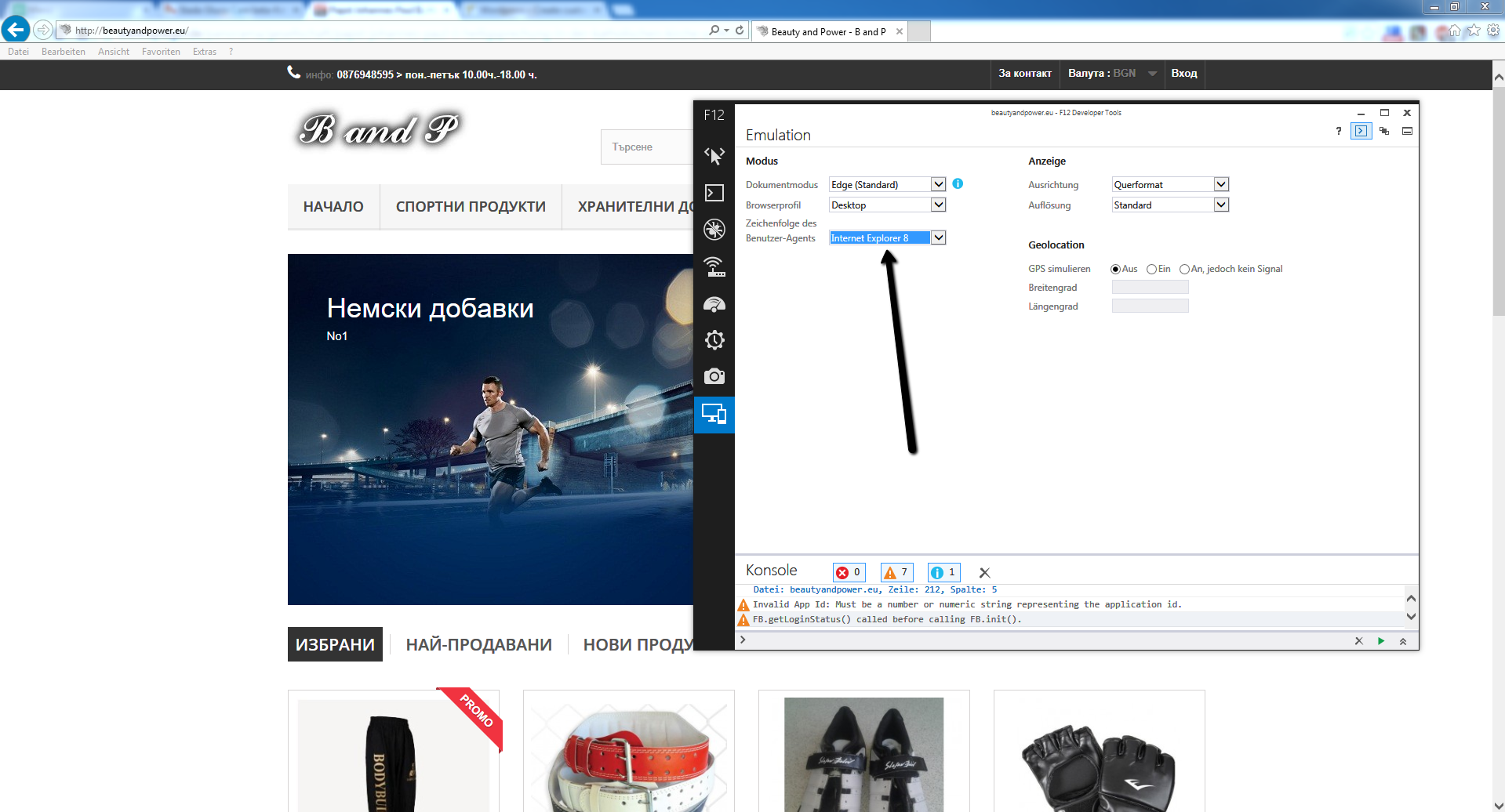Open the НАЧАЛО navigation item
Screen dimensions: 1505x812
point(333,207)
